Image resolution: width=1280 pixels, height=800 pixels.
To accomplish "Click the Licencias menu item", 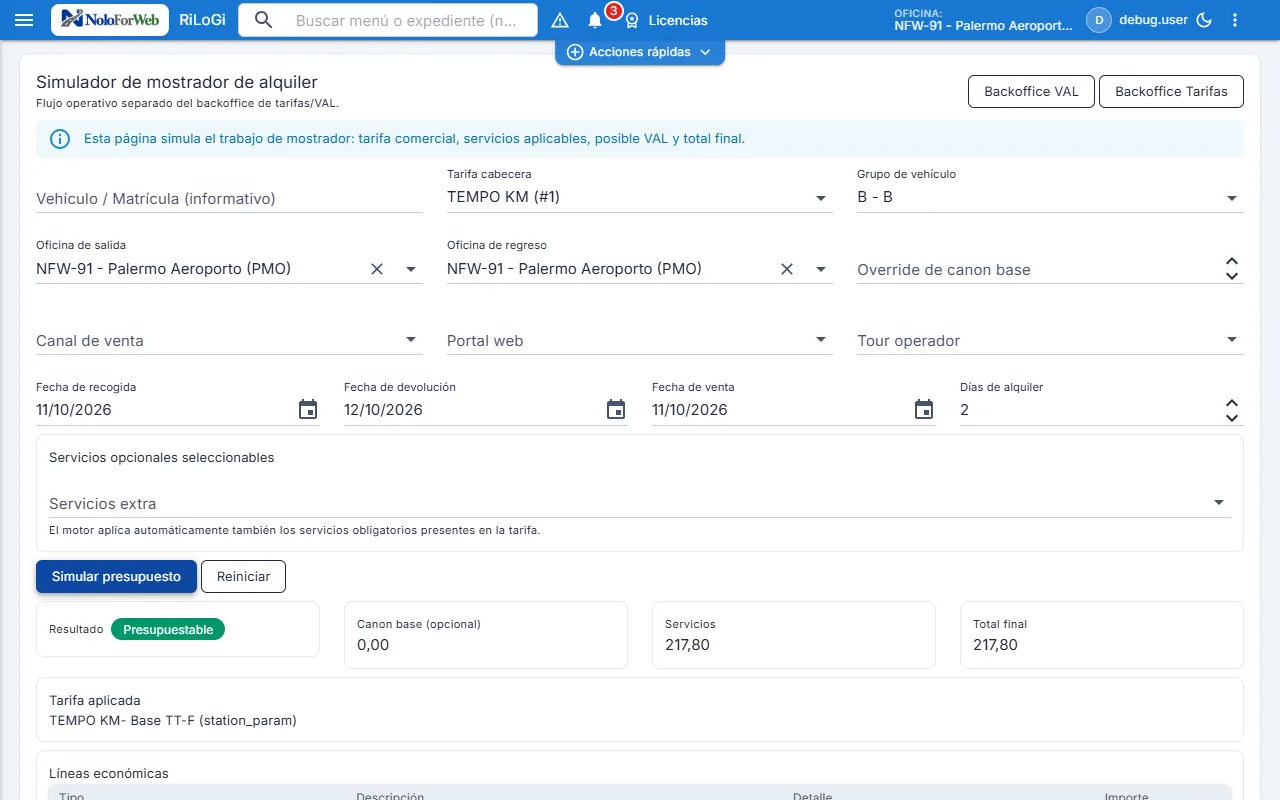I will 678,20.
